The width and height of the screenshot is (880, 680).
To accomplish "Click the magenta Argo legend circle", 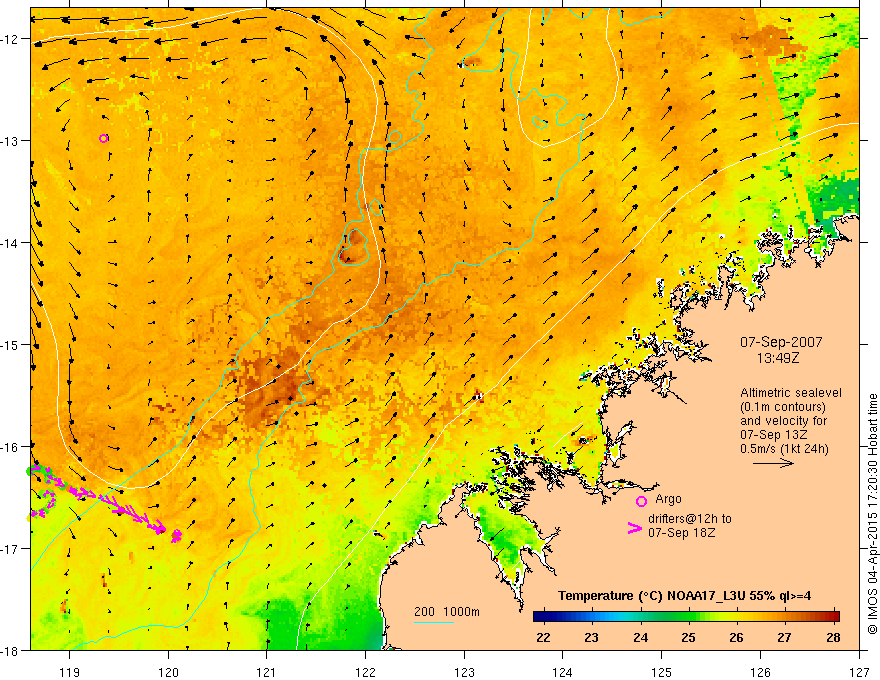I will 641,501.
